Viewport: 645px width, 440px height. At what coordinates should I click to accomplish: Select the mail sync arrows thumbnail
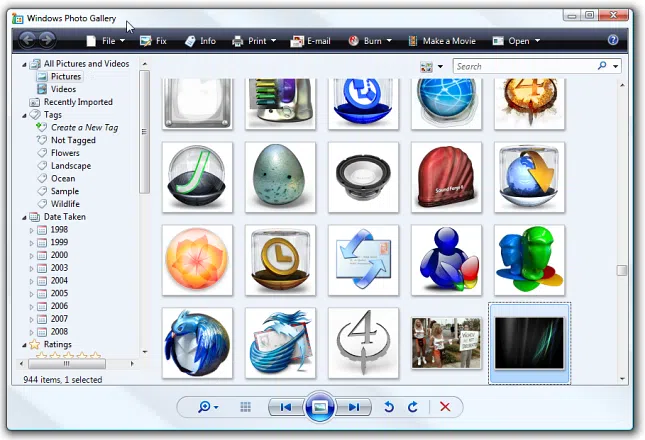pos(363,260)
